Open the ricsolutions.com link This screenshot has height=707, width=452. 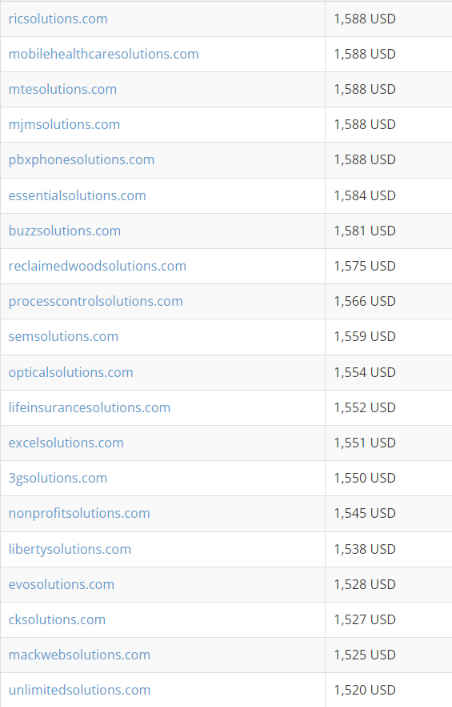coord(58,19)
